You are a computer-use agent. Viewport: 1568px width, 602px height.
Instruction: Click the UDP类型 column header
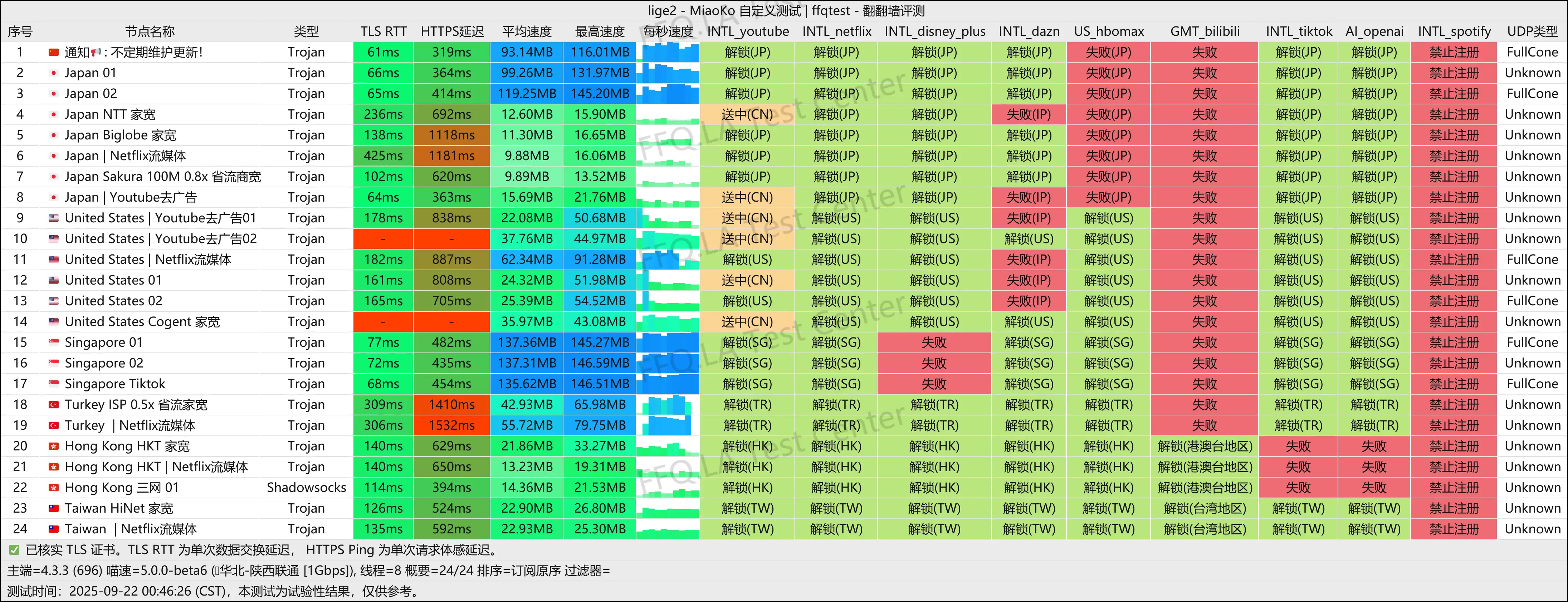point(1532,31)
